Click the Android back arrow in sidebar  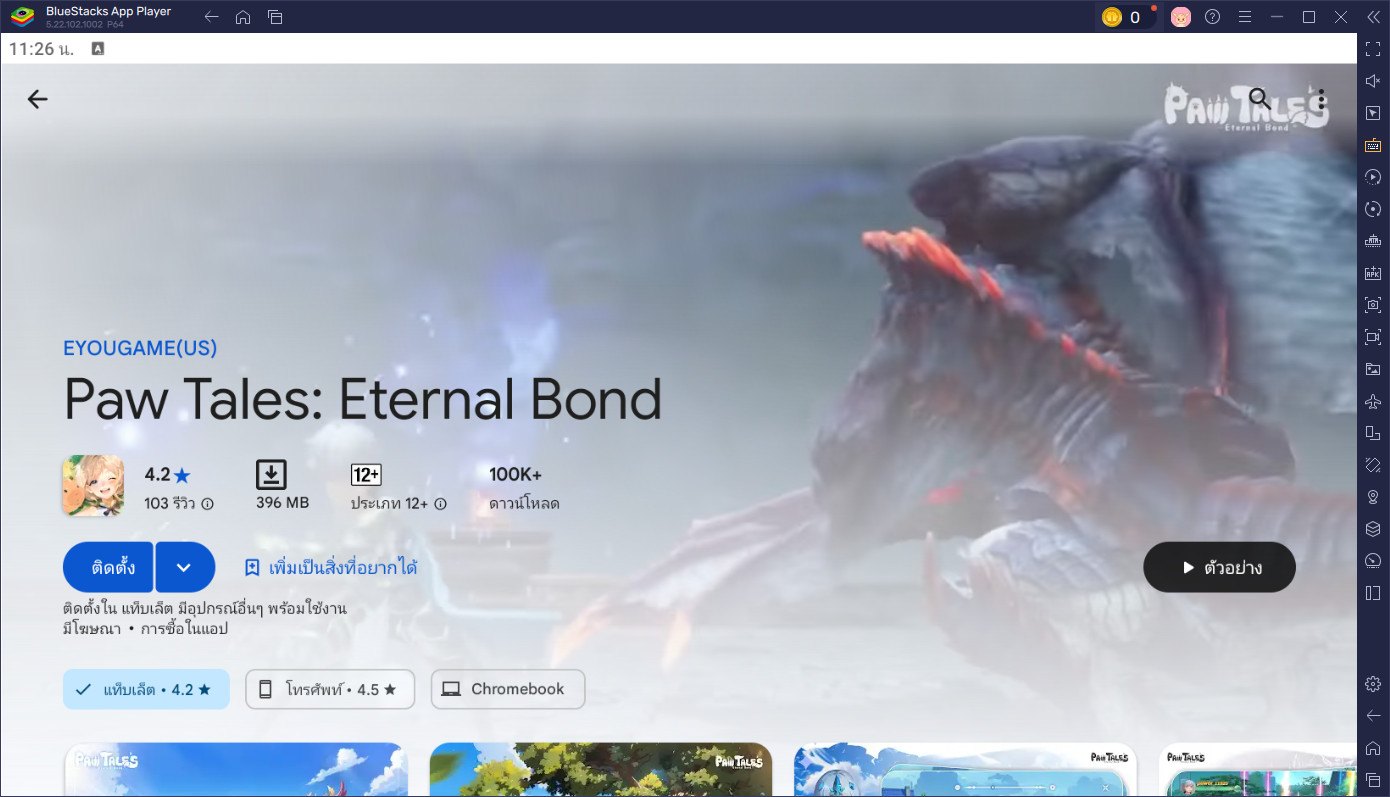(1373, 716)
